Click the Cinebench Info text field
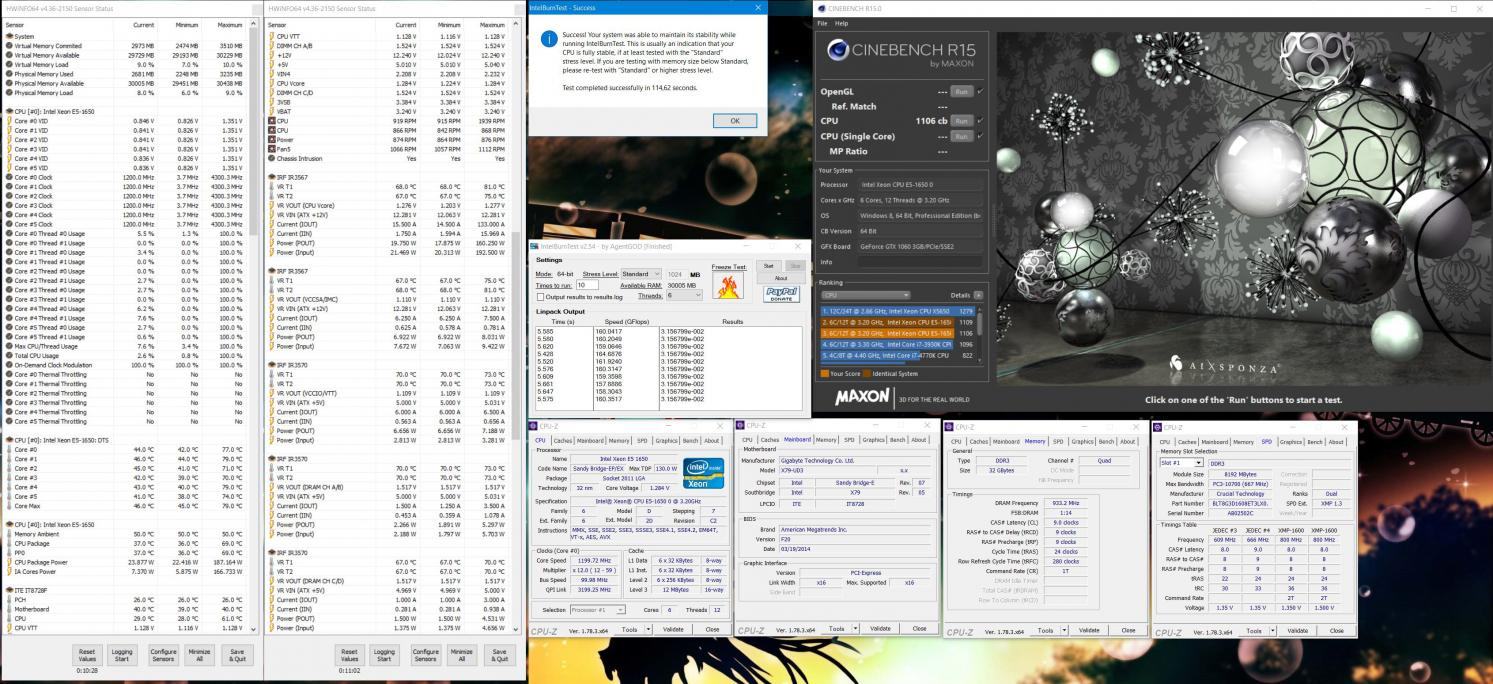This screenshot has width=1493, height=684. pos(921,263)
